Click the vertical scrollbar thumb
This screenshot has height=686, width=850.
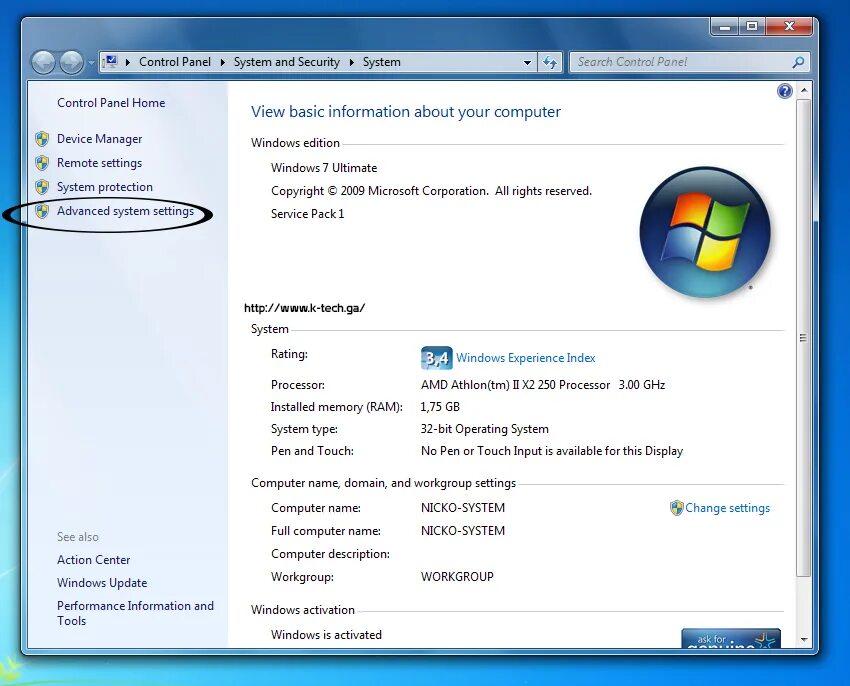click(x=804, y=337)
